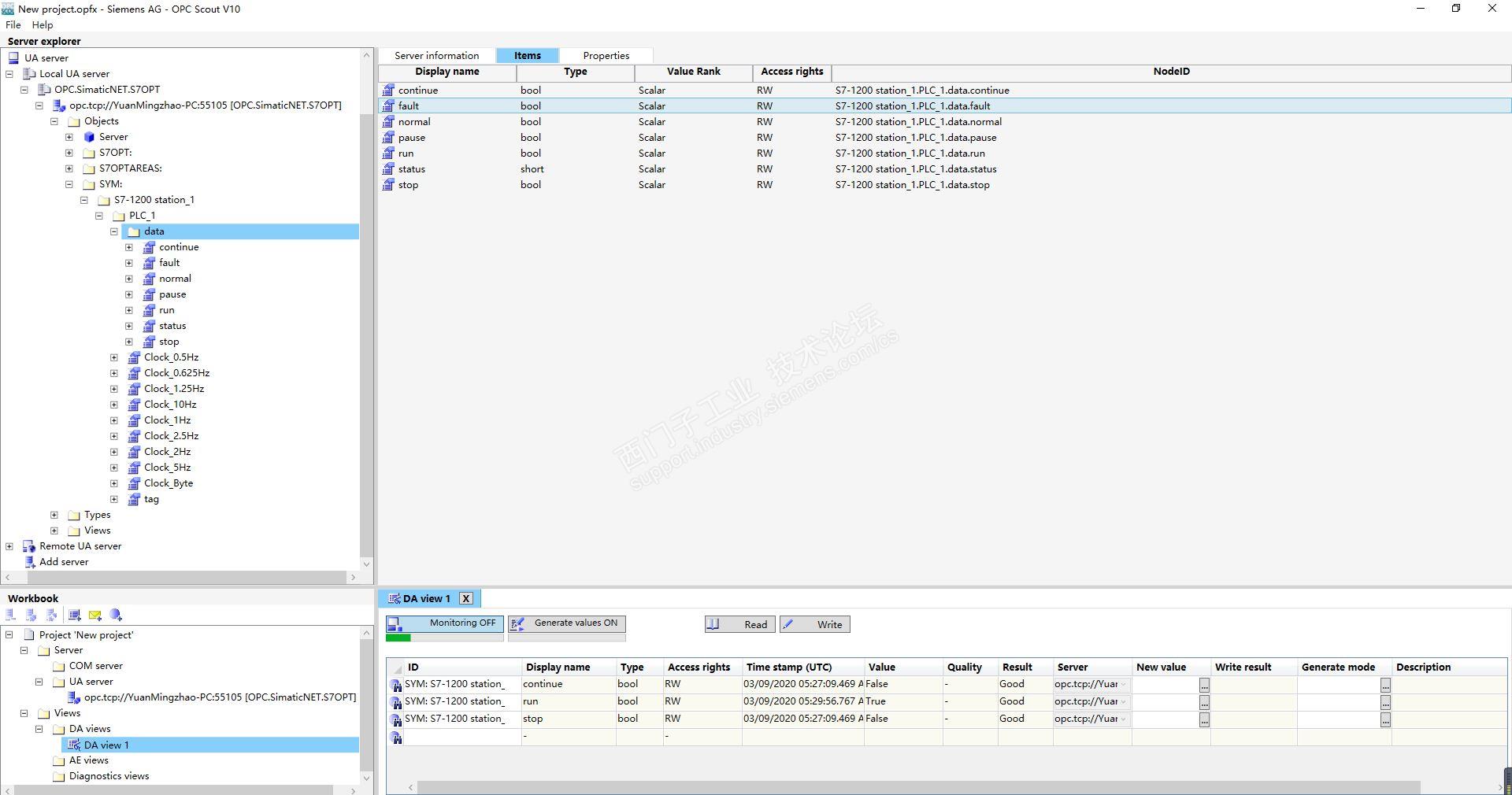Open New value editor for 'continue' row
This screenshot has height=795, width=1512.
pyautogui.click(x=1204, y=685)
